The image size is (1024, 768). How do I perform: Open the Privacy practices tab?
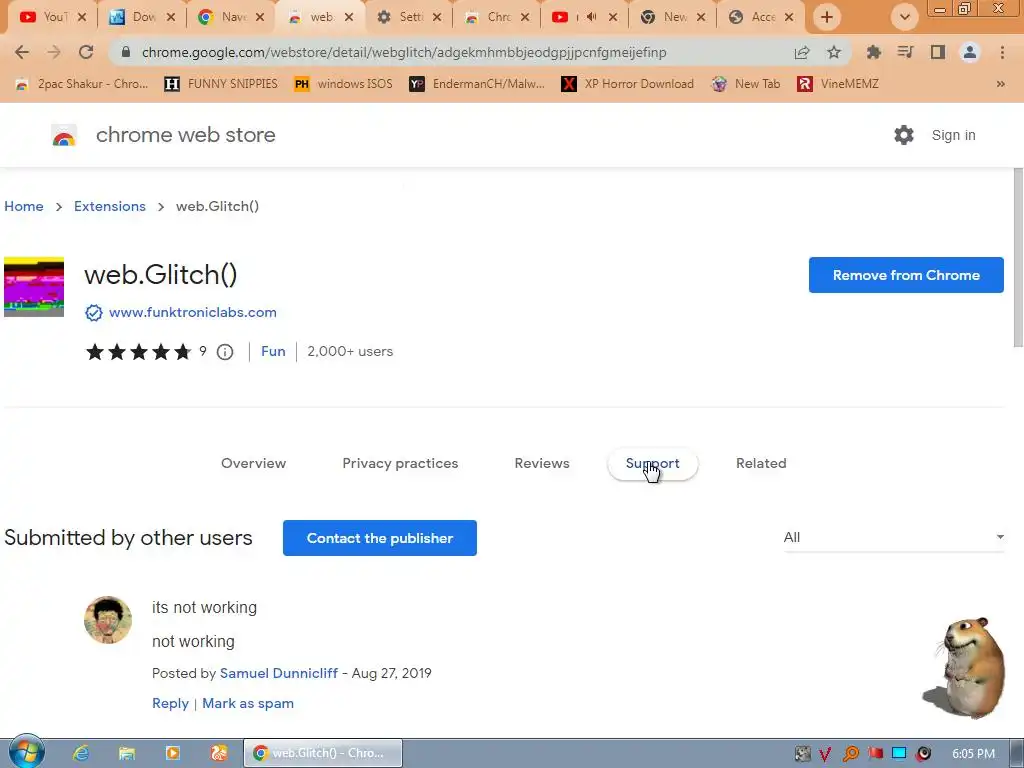tap(400, 463)
